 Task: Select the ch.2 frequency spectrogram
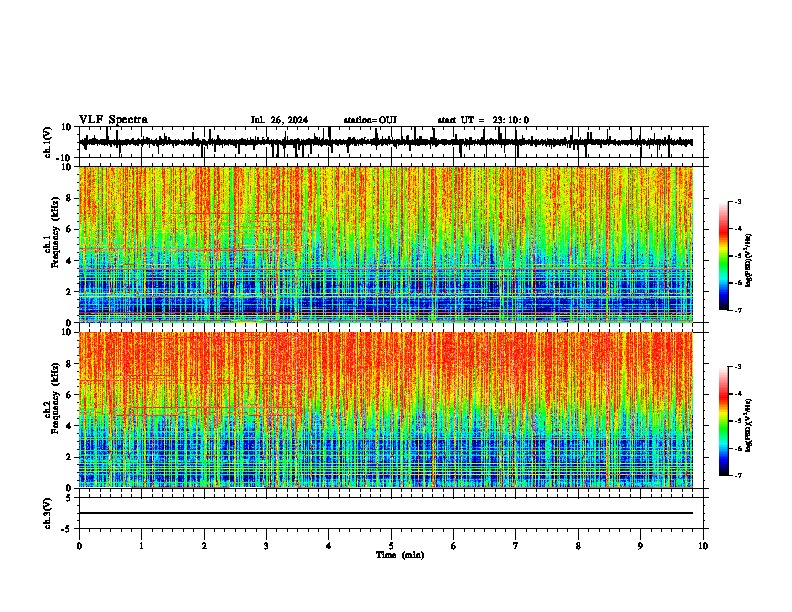(x=386, y=410)
